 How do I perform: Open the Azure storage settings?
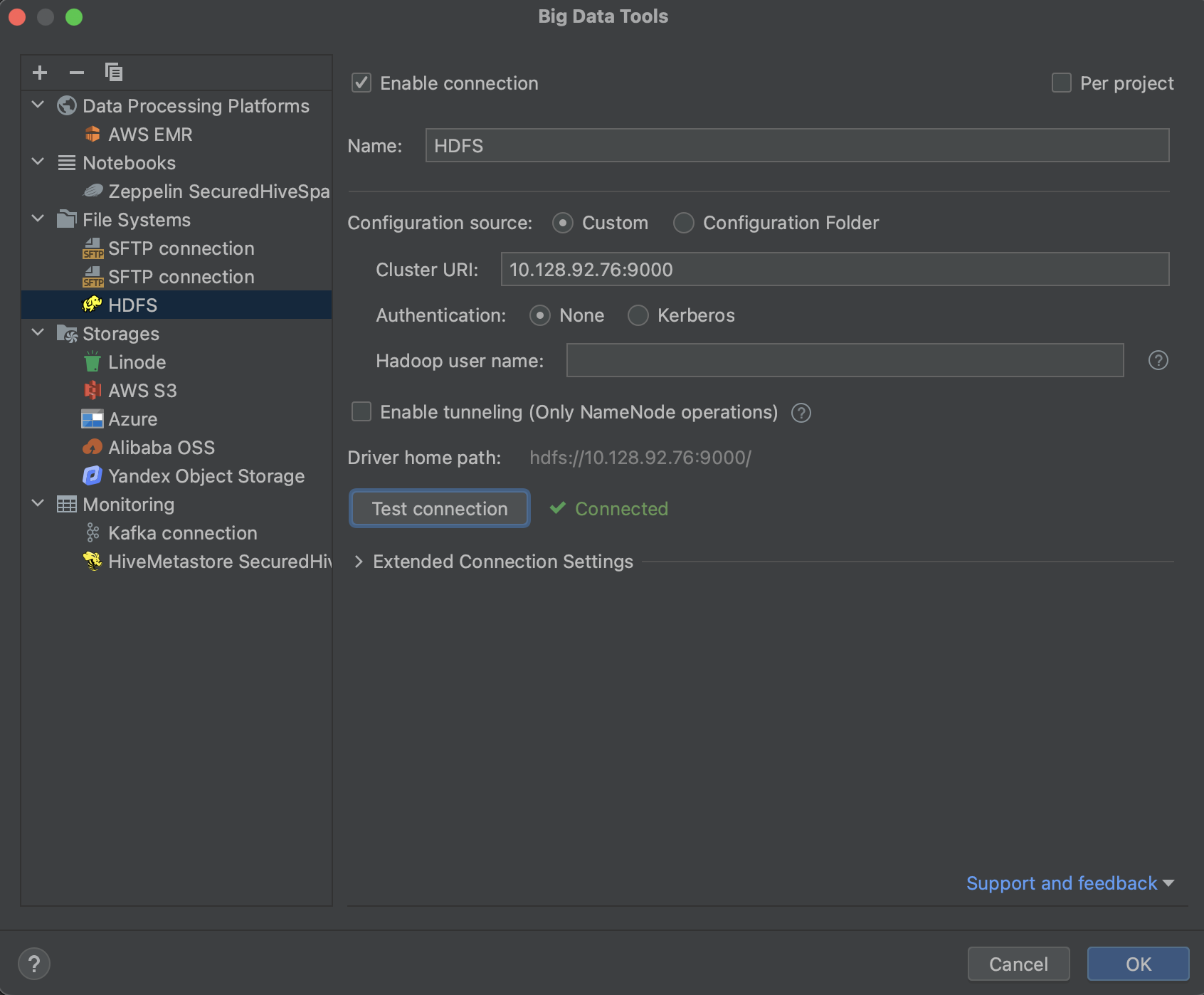point(133,418)
